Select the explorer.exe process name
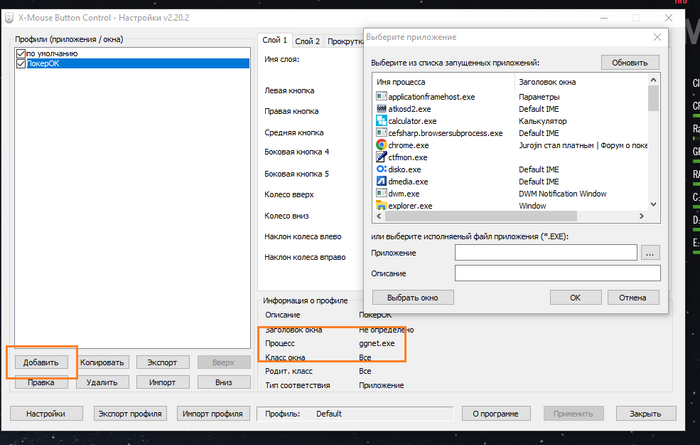The image size is (700, 445). click(x=410, y=206)
